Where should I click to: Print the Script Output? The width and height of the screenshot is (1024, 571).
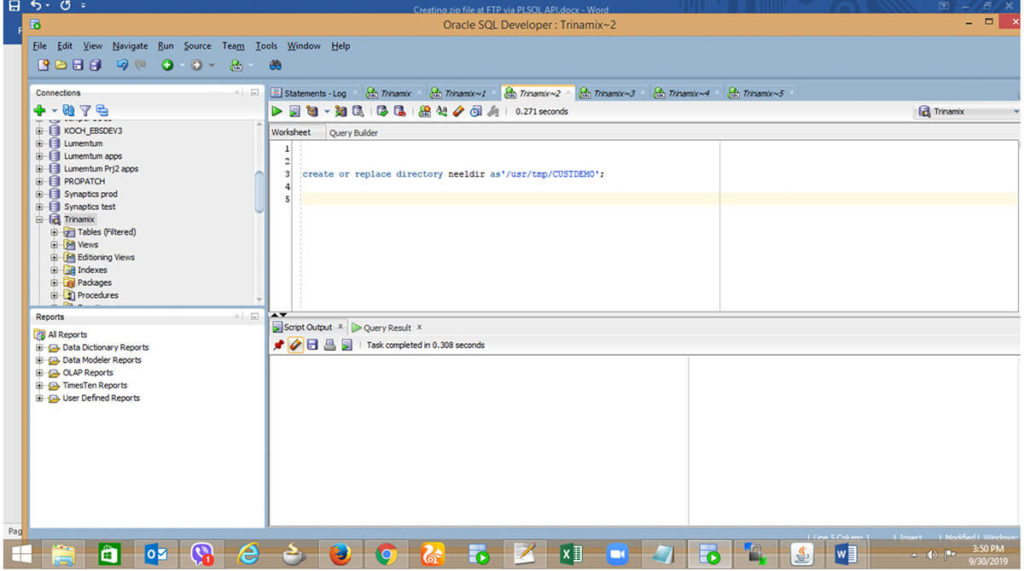(330, 345)
